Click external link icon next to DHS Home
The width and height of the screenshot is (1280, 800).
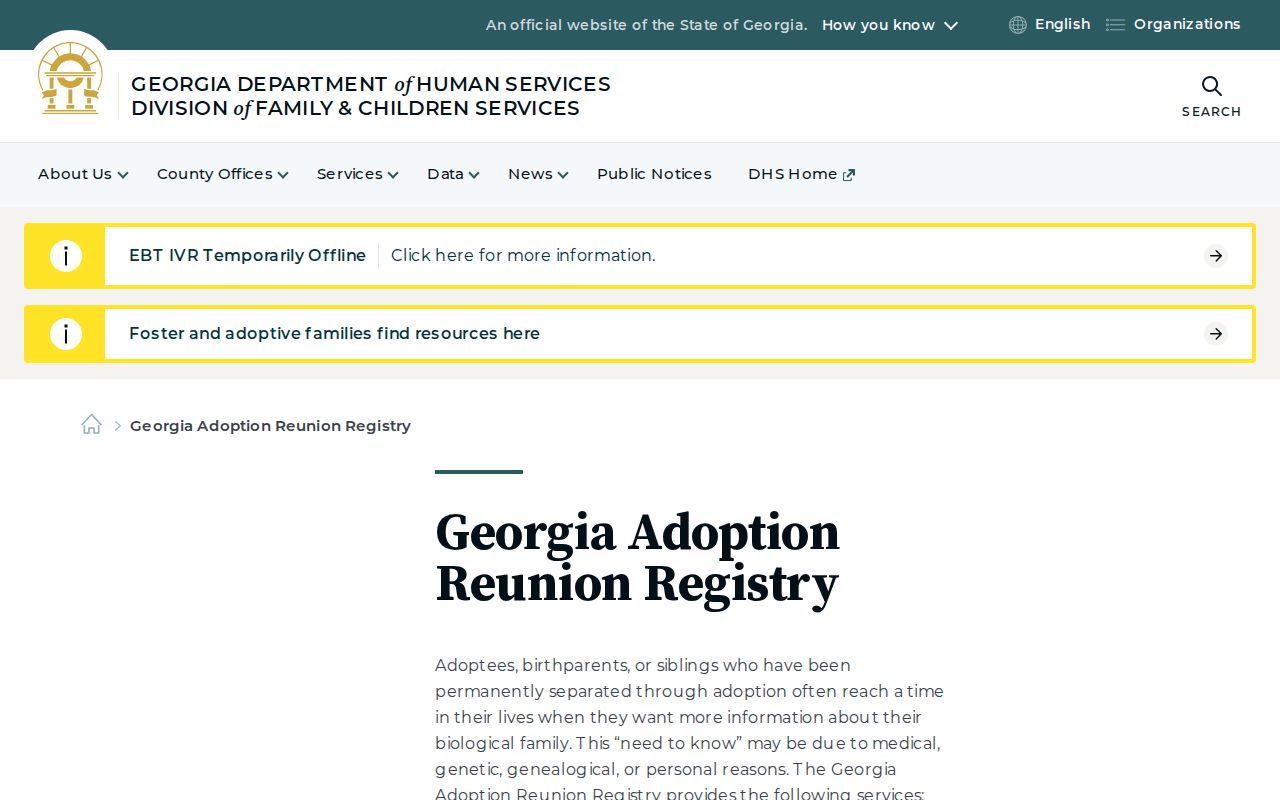[x=849, y=175]
